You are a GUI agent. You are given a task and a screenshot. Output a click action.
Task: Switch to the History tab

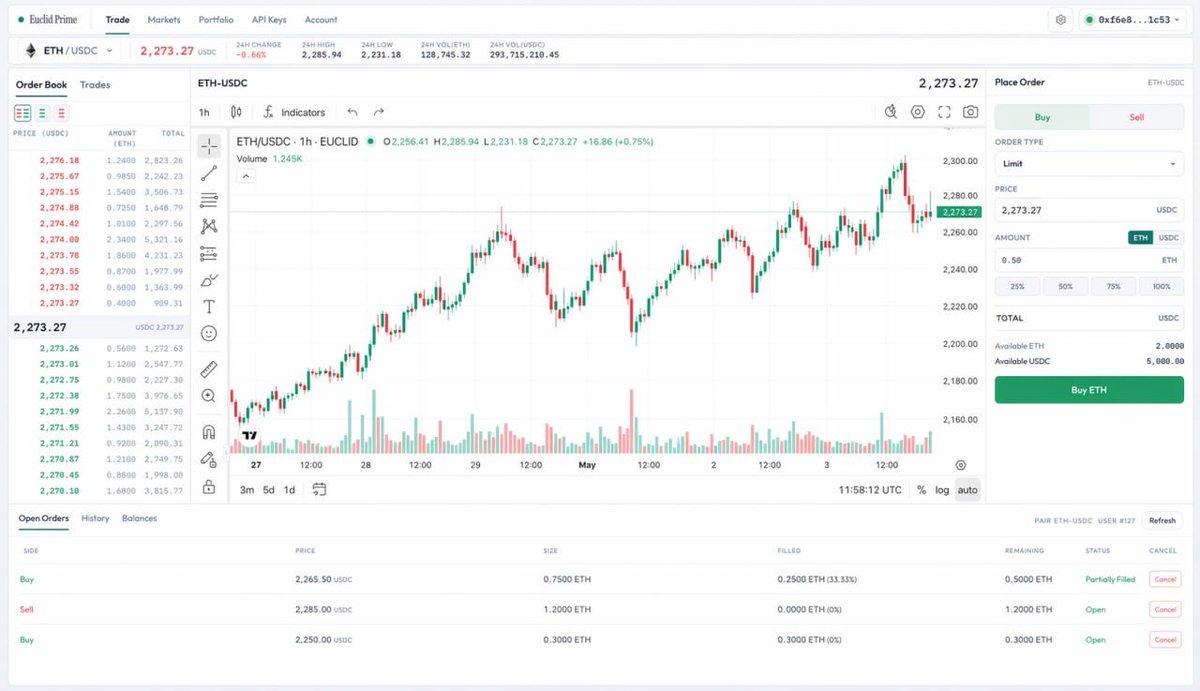[95, 518]
